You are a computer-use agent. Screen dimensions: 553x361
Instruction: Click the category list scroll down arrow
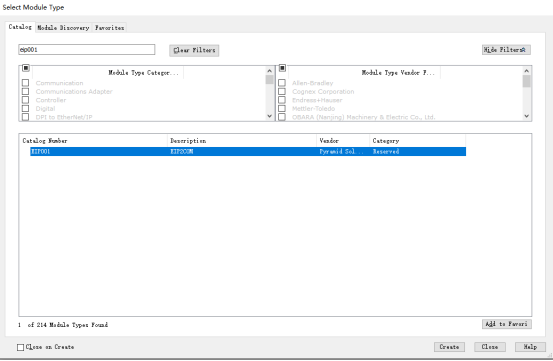tap(270, 116)
